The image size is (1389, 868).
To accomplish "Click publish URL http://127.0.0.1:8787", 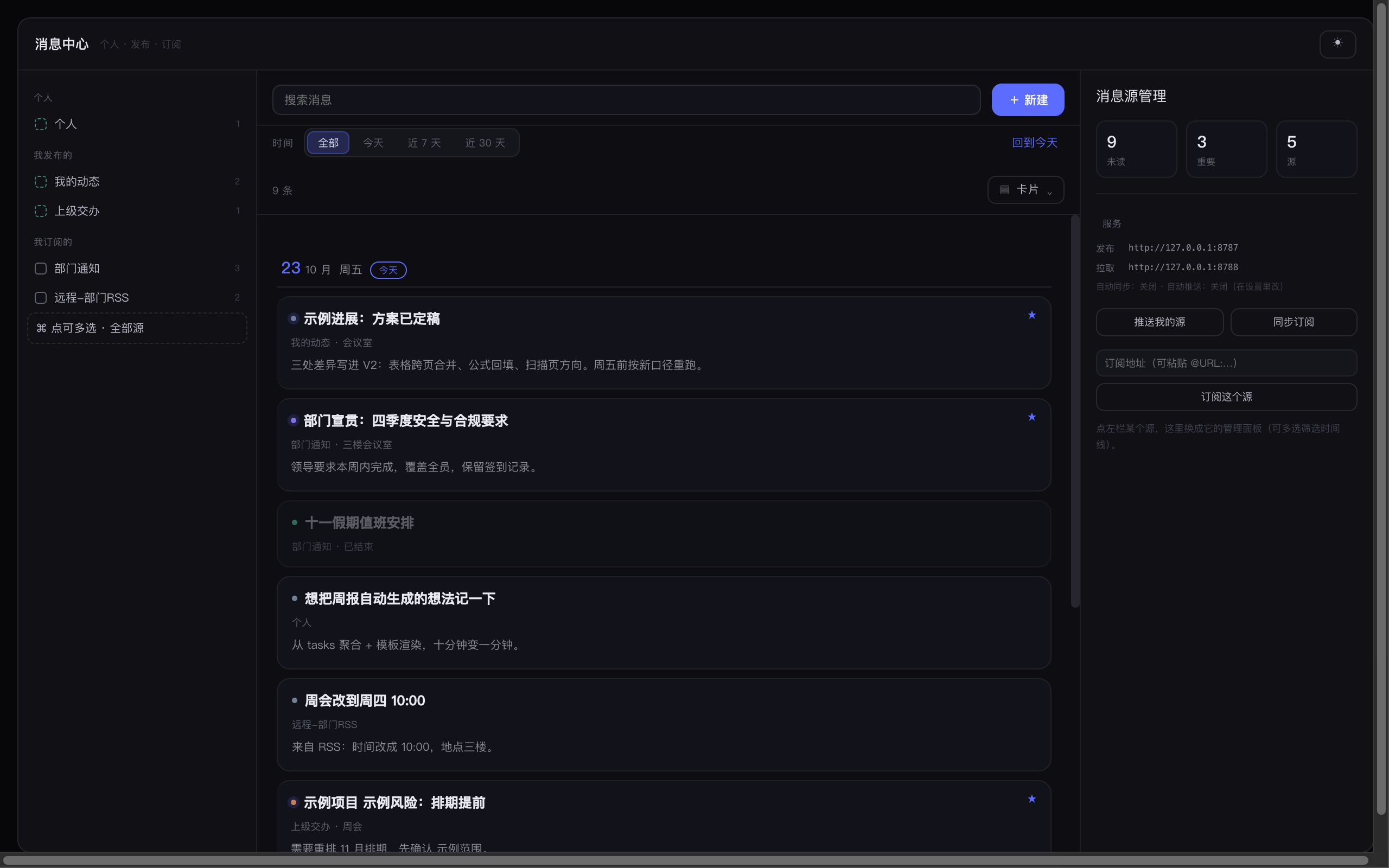I will [1183, 247].
